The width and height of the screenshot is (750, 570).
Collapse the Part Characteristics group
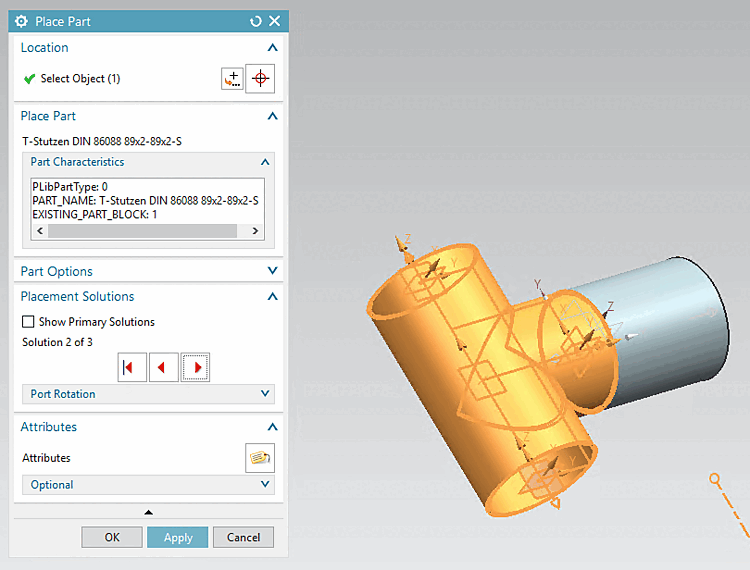[x=265, y=162]
